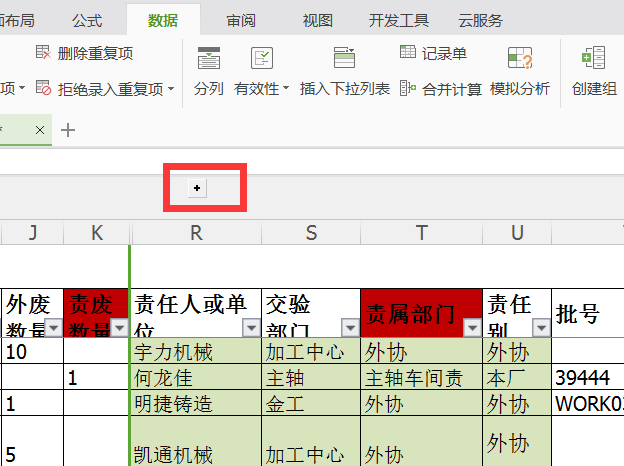Close the current document tab
The image size is (624, 466).
click(40, 130)
